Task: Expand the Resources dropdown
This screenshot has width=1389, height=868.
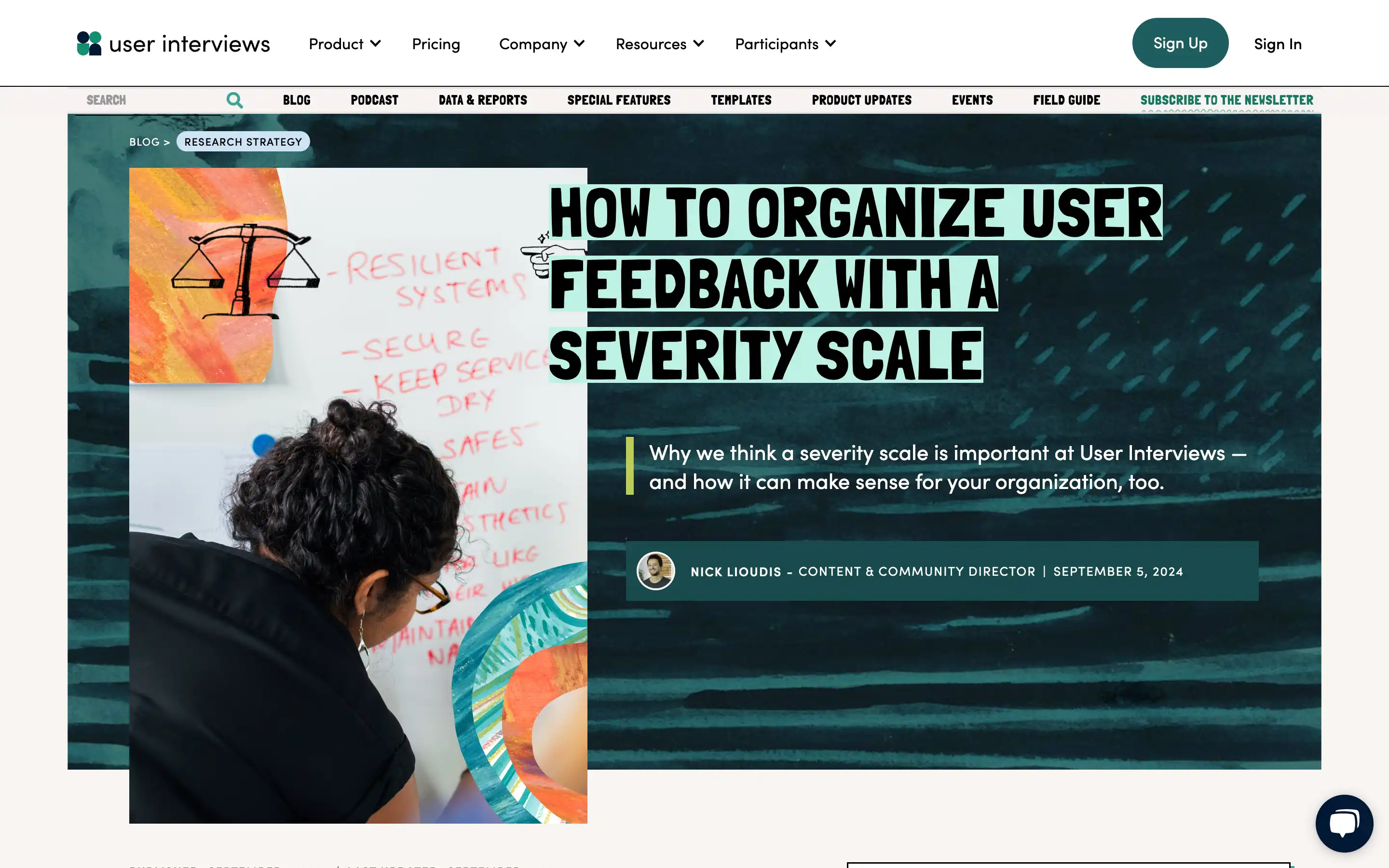Action: pos(659,43)
